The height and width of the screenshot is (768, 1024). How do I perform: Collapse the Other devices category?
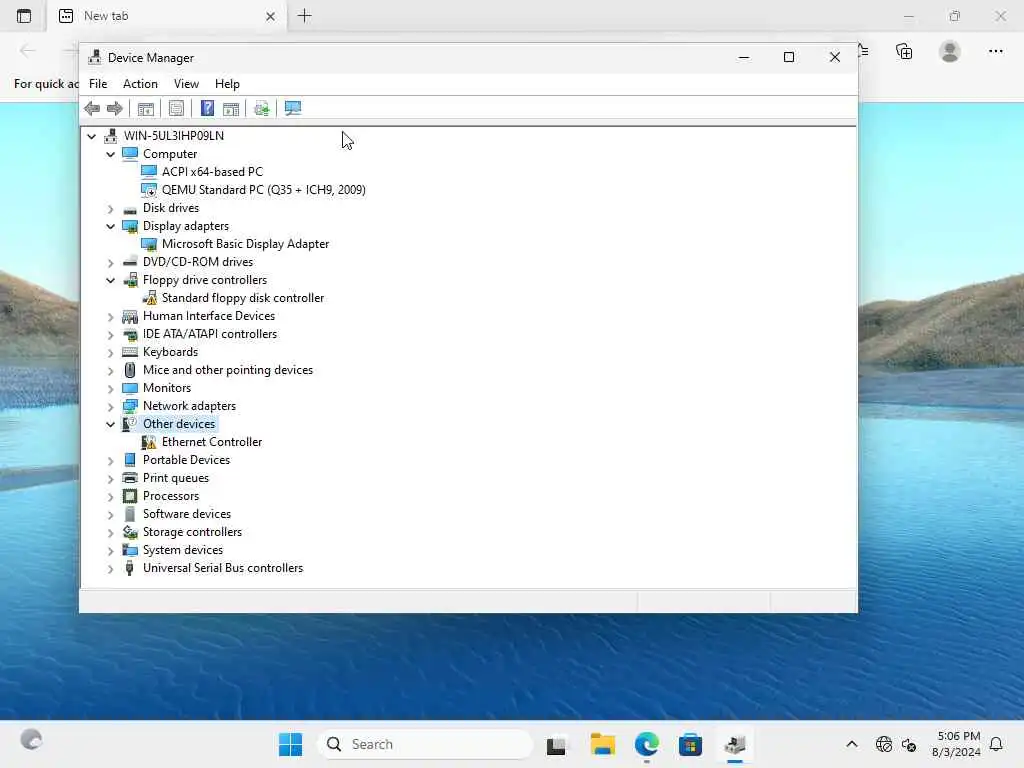point(110,424)
